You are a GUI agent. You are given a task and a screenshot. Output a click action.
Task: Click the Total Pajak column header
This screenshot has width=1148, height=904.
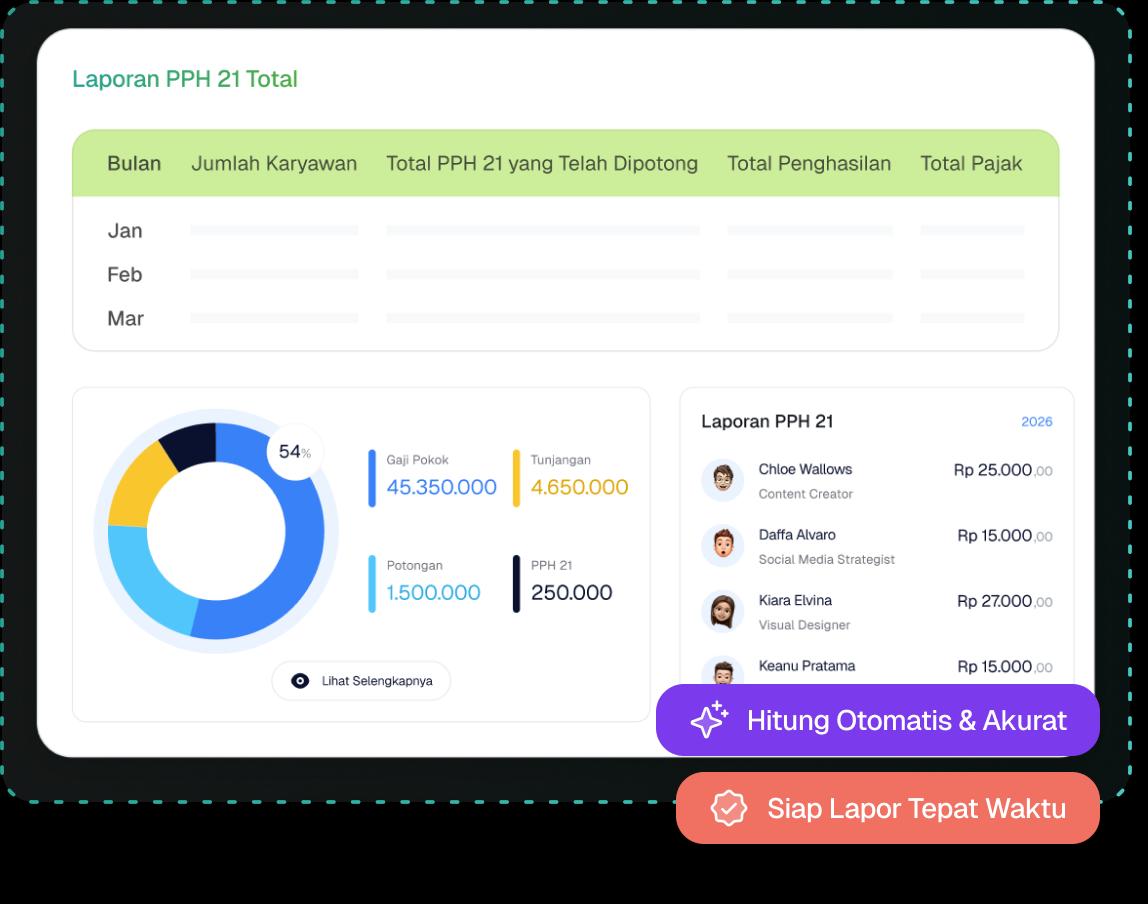point(971,164)
